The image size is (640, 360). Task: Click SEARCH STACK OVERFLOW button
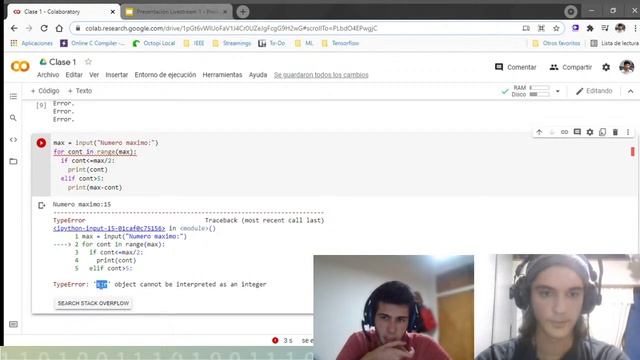pyautogui.click(x=93, y=303)
